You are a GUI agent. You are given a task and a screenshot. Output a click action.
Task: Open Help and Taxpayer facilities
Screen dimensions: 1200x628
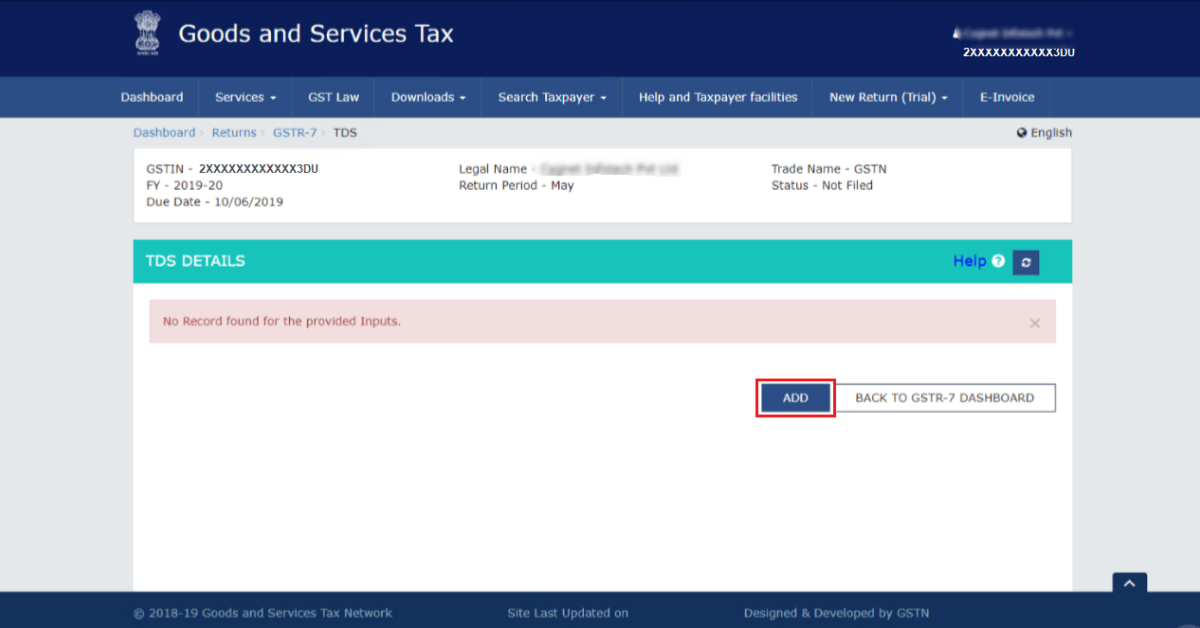(717, 97)
